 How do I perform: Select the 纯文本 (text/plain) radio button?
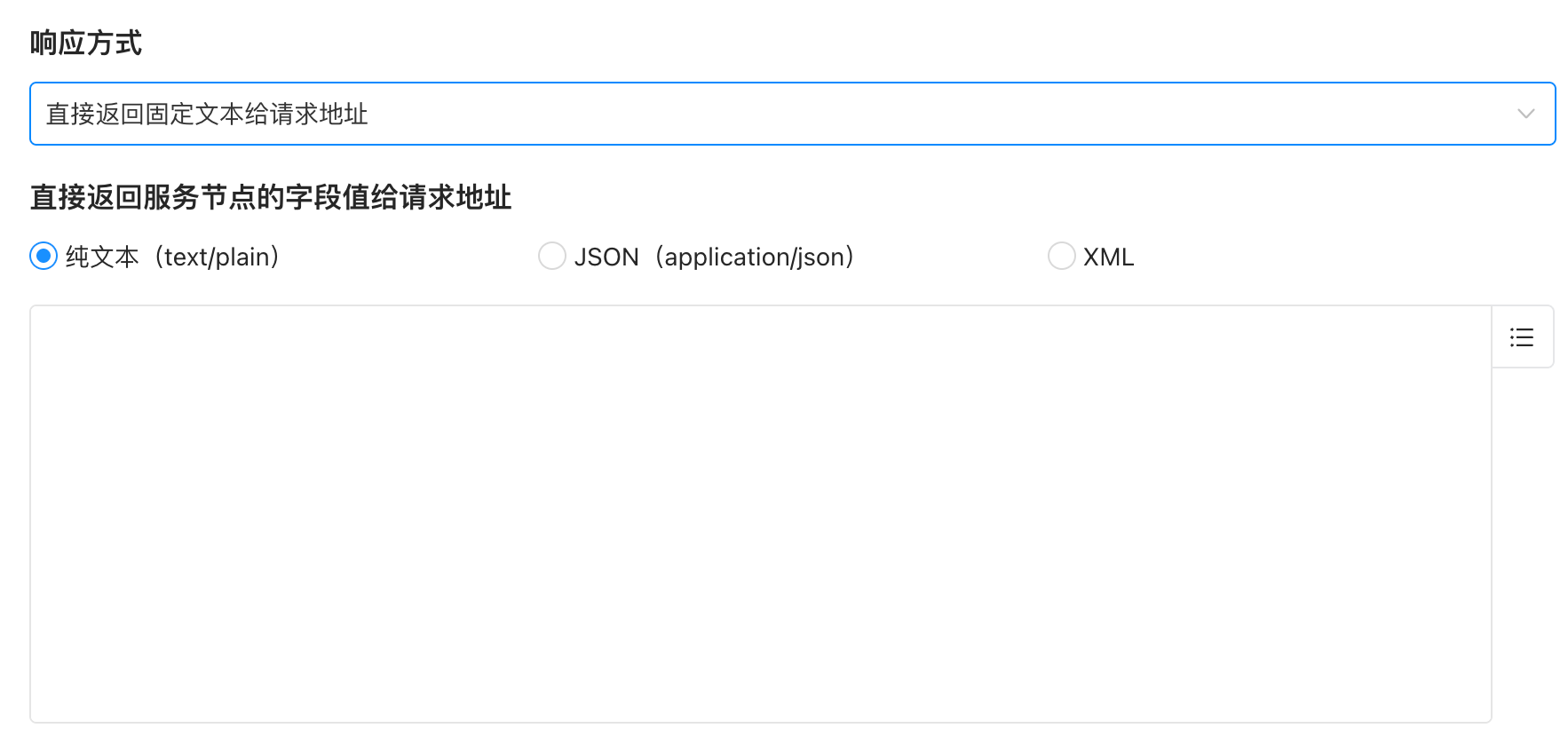point(44,257)
